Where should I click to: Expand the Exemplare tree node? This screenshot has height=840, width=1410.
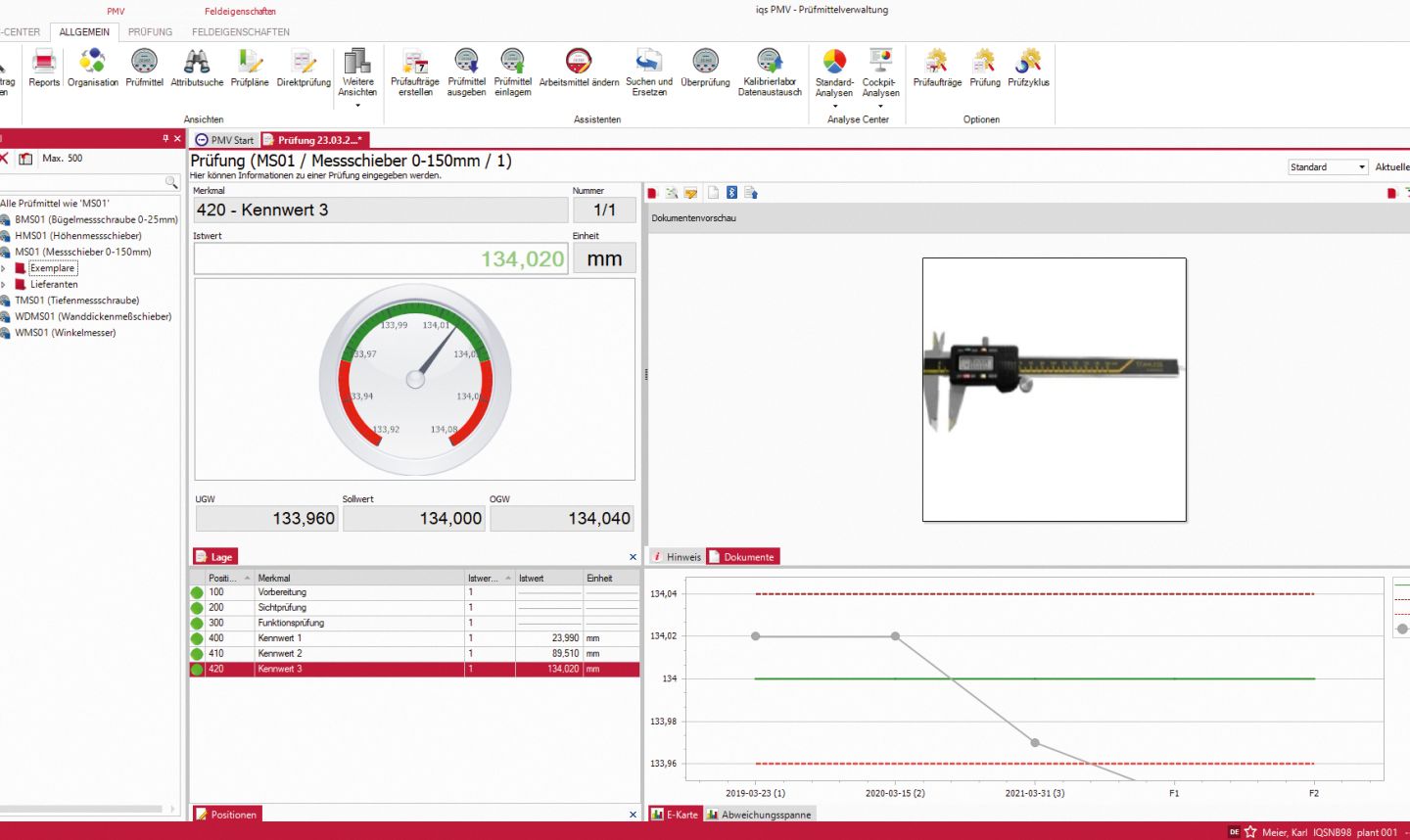(4, 268)
